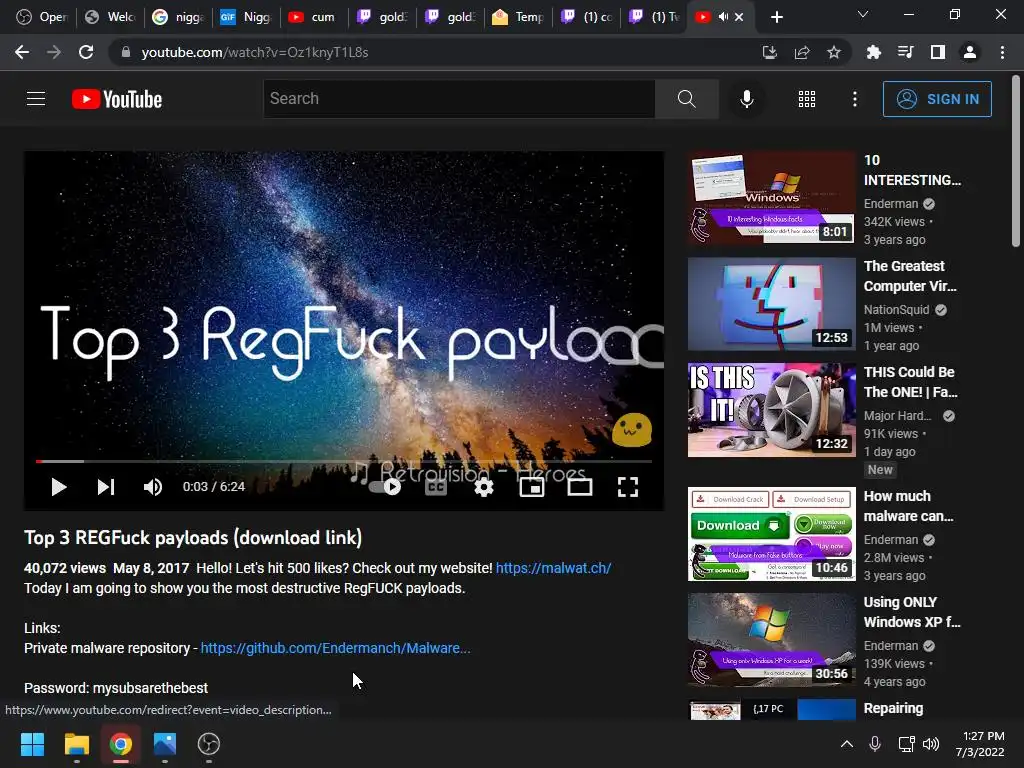Open Chrome three-dot menu
The width and height of the screenshot is (1024, 768).
click(x=1002, y=52)
